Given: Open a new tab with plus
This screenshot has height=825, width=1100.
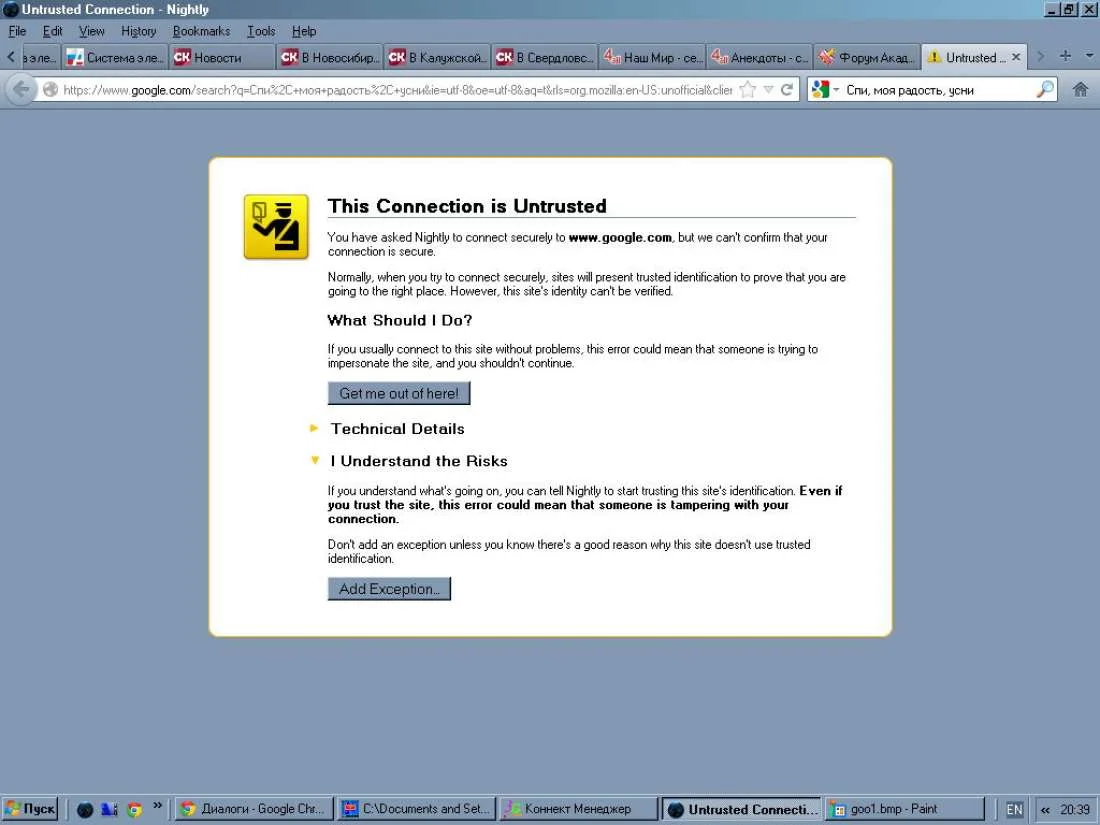Looking at the screenshot, I should 1065,56.
